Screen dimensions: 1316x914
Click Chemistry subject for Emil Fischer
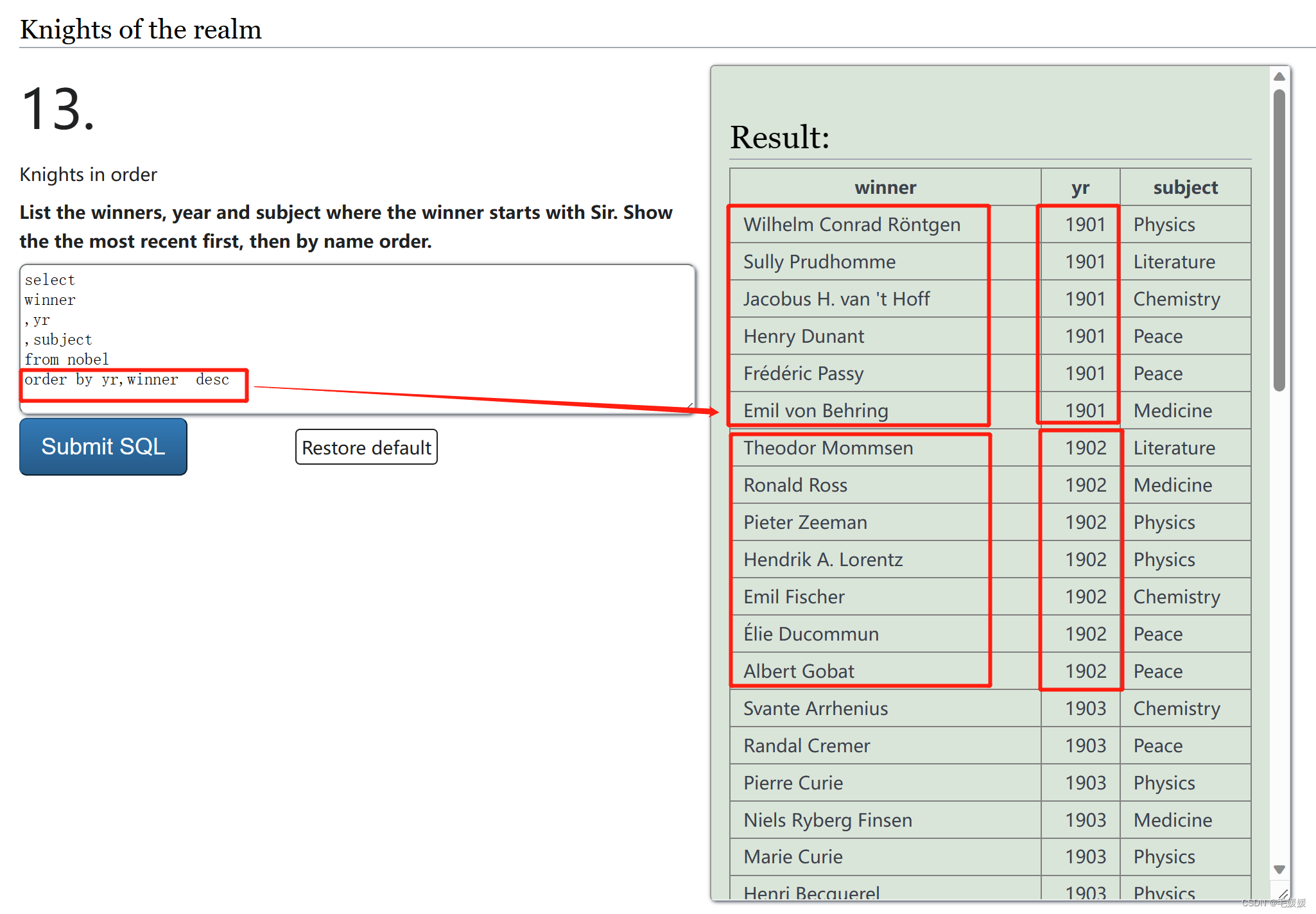[x=1176, y=597]
